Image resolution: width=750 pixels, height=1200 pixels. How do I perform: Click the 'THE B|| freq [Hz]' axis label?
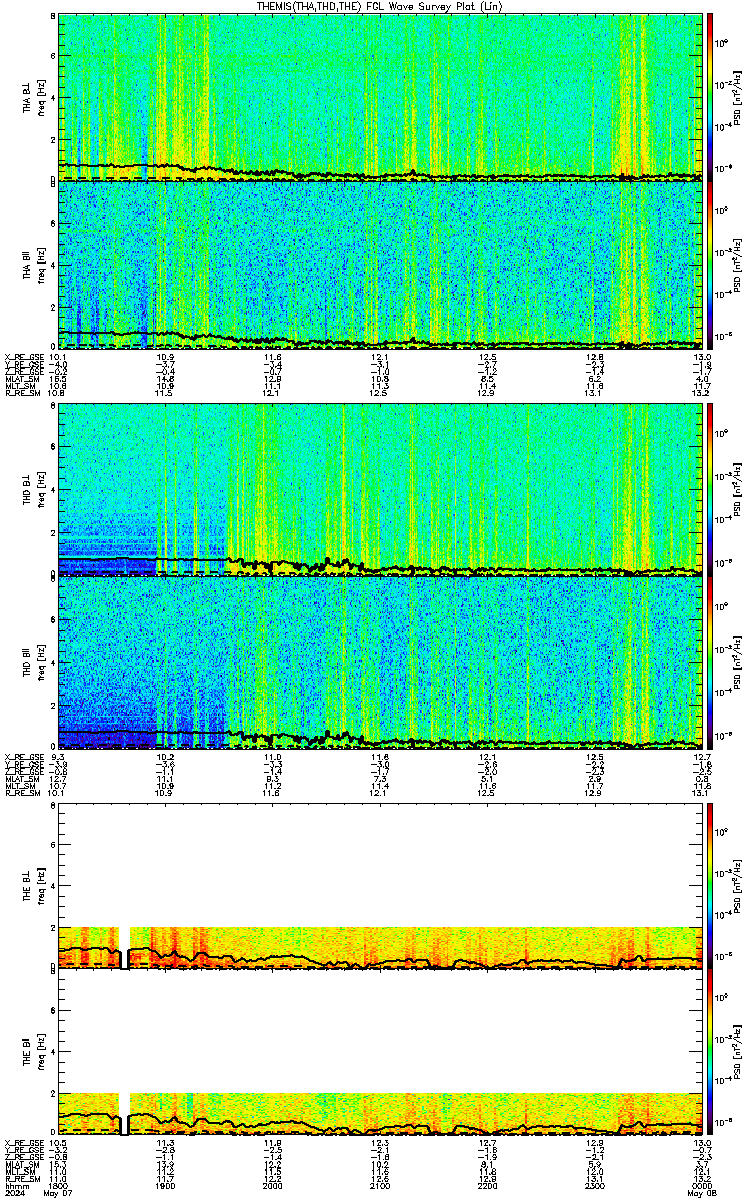tap(33, 1053)
